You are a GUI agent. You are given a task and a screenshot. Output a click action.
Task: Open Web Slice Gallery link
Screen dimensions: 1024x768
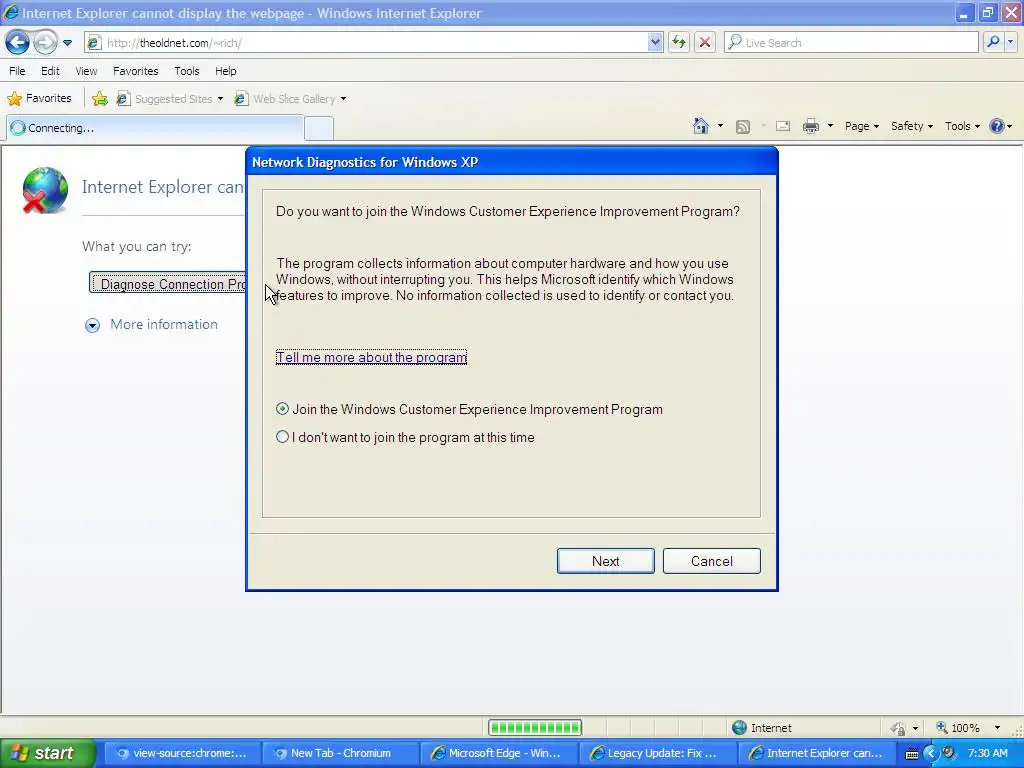(x=287, y=99)
